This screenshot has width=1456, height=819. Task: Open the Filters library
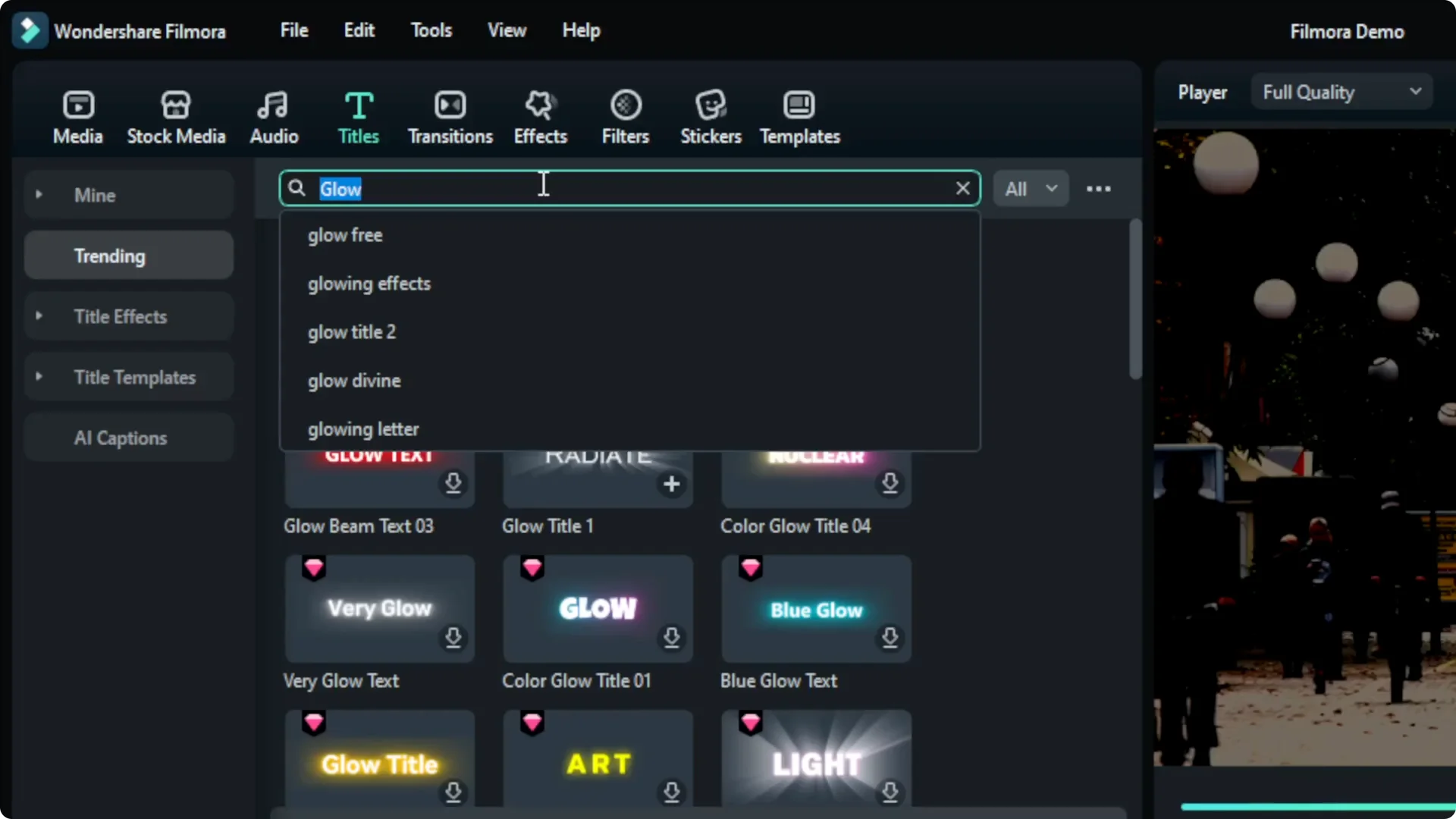pos(626,115)
